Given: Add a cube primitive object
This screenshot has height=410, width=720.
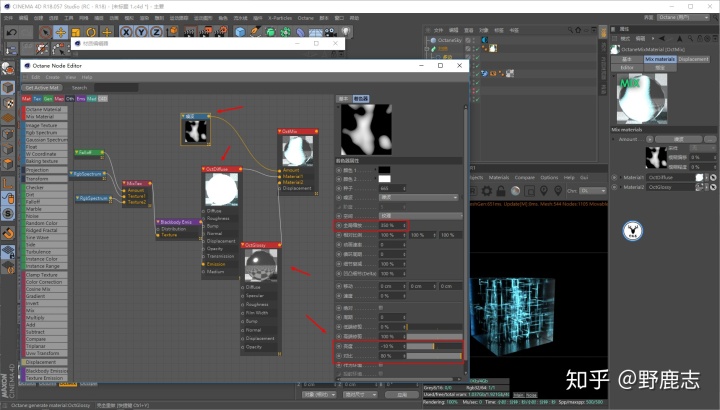Looking at the screenshot, I should click(x=240, y=32).
